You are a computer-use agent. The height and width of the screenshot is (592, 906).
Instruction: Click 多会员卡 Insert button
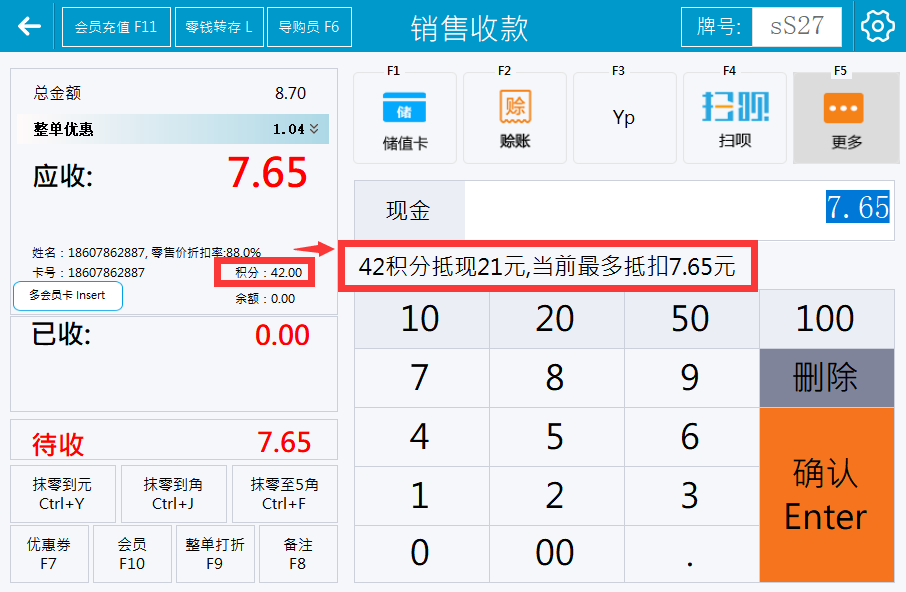click(67, 296)
